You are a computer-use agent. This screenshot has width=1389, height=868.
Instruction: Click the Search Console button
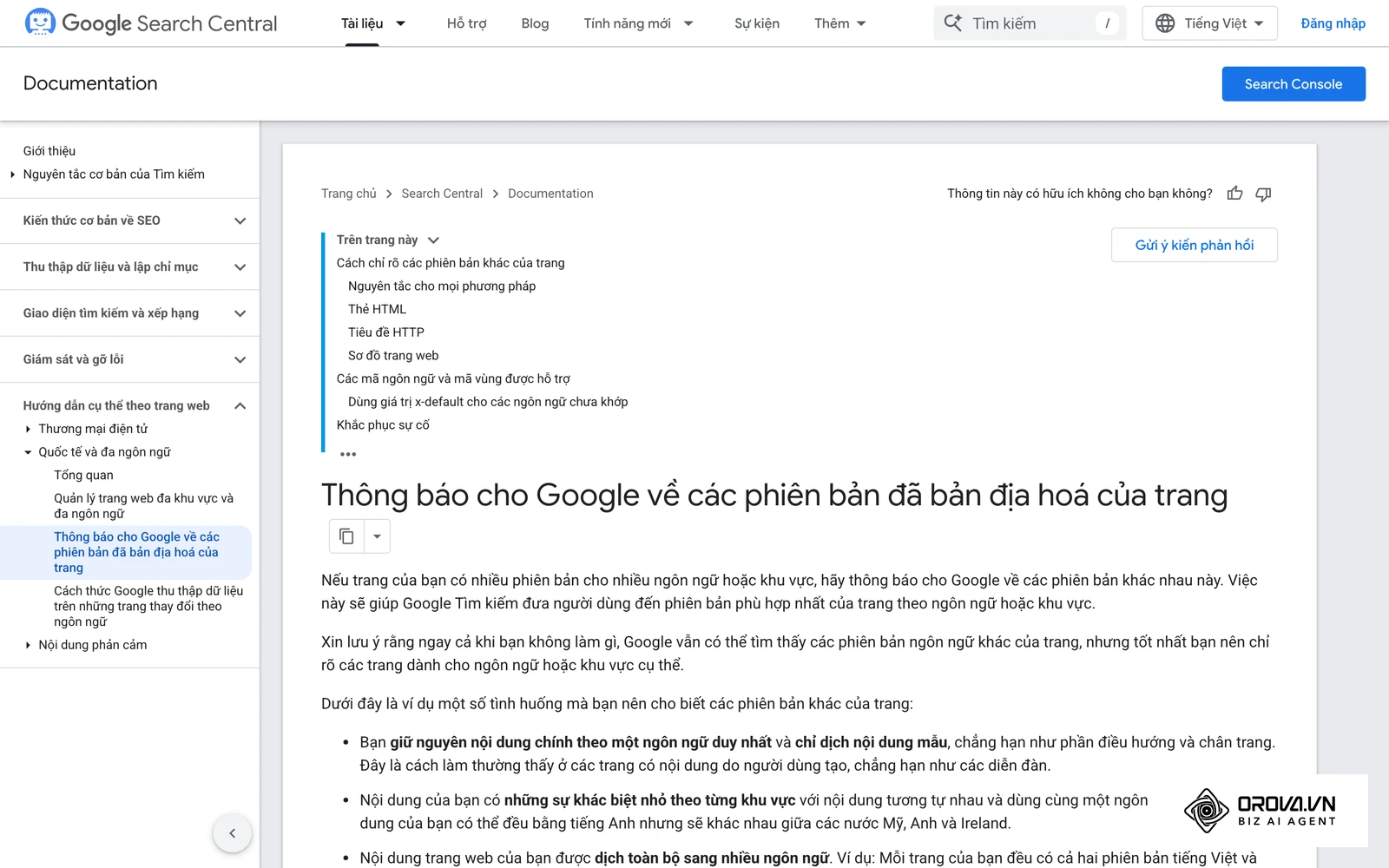point(1294,84)
